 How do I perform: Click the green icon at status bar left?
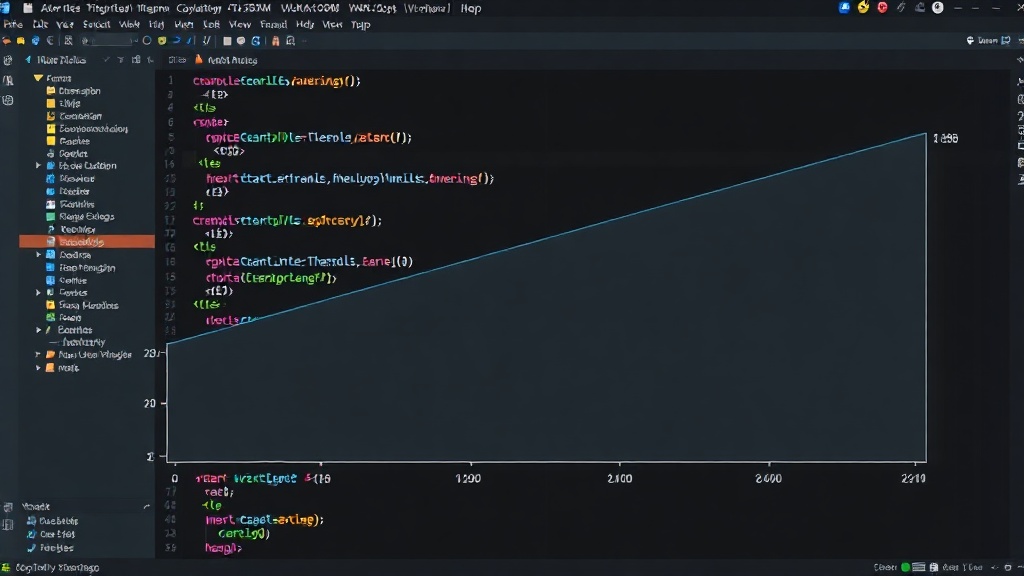click(6, 568)
